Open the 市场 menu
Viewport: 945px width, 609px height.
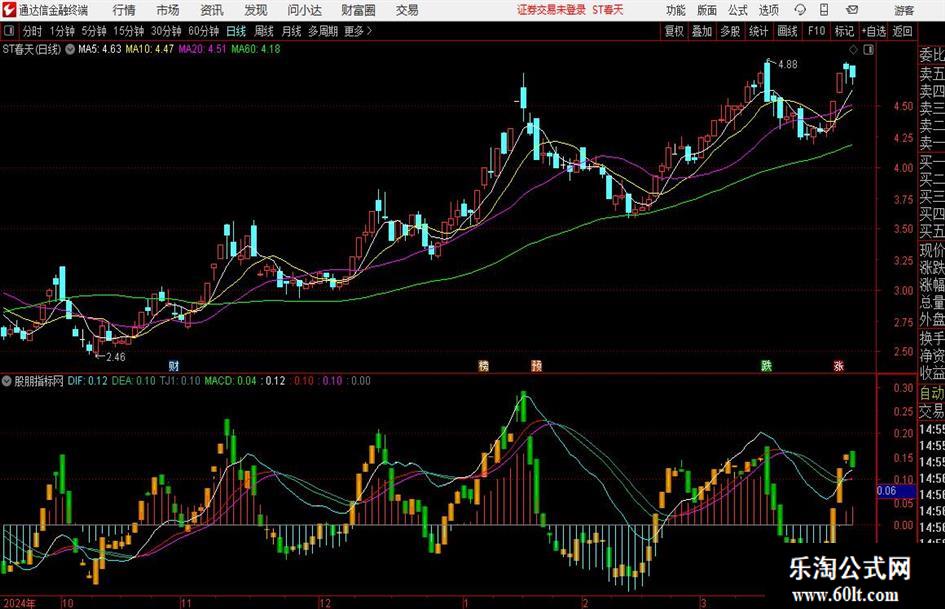pyautogui.click(x=168, y=10)
